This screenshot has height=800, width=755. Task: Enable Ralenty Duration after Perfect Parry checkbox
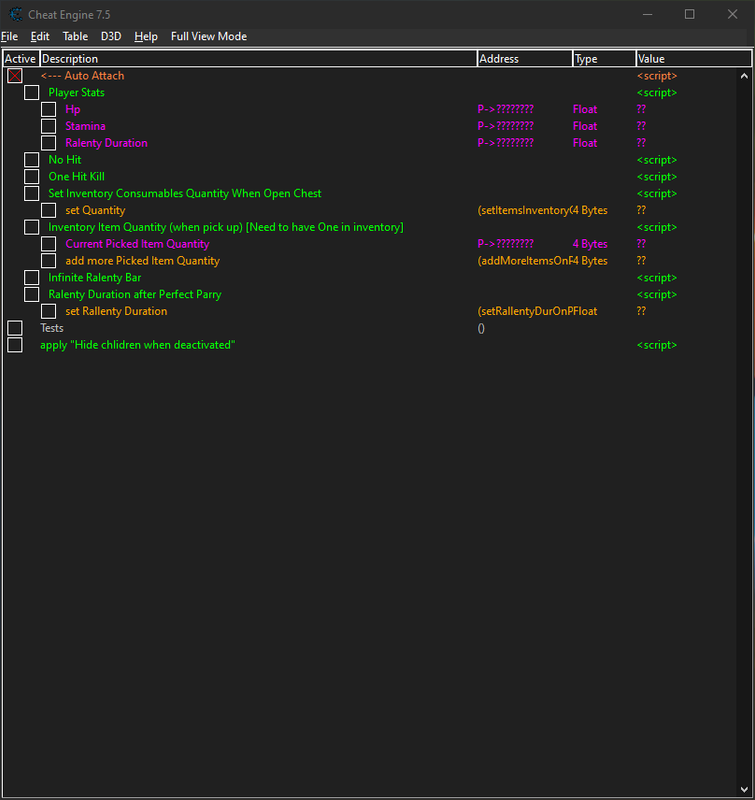point(32,294)
